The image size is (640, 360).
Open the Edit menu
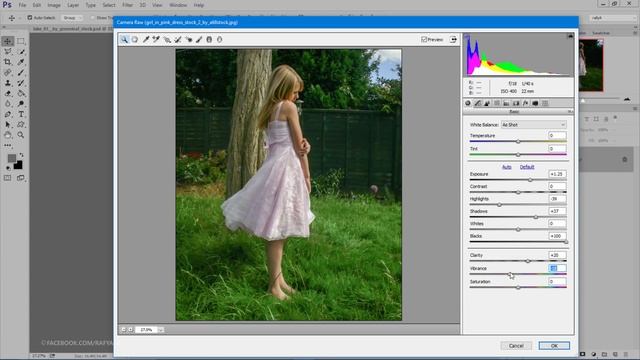37,5
